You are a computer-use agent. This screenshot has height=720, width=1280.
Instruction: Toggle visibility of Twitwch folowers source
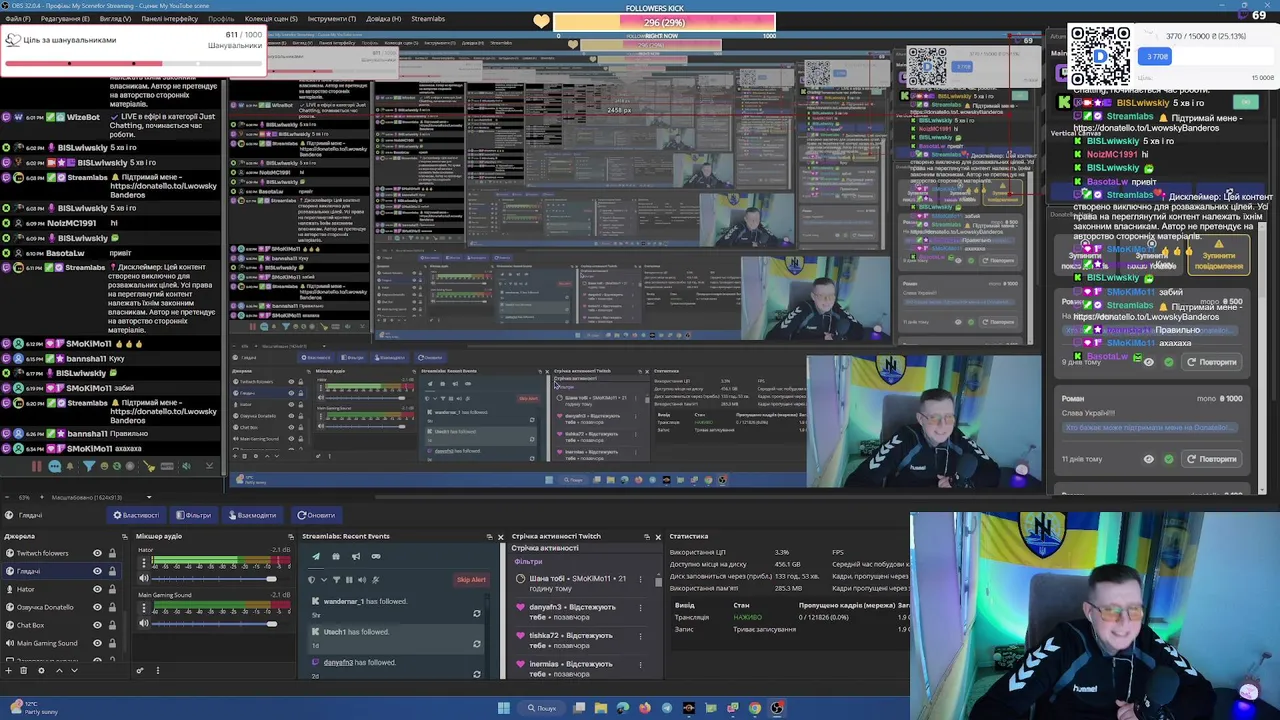[x=97, y=553]
